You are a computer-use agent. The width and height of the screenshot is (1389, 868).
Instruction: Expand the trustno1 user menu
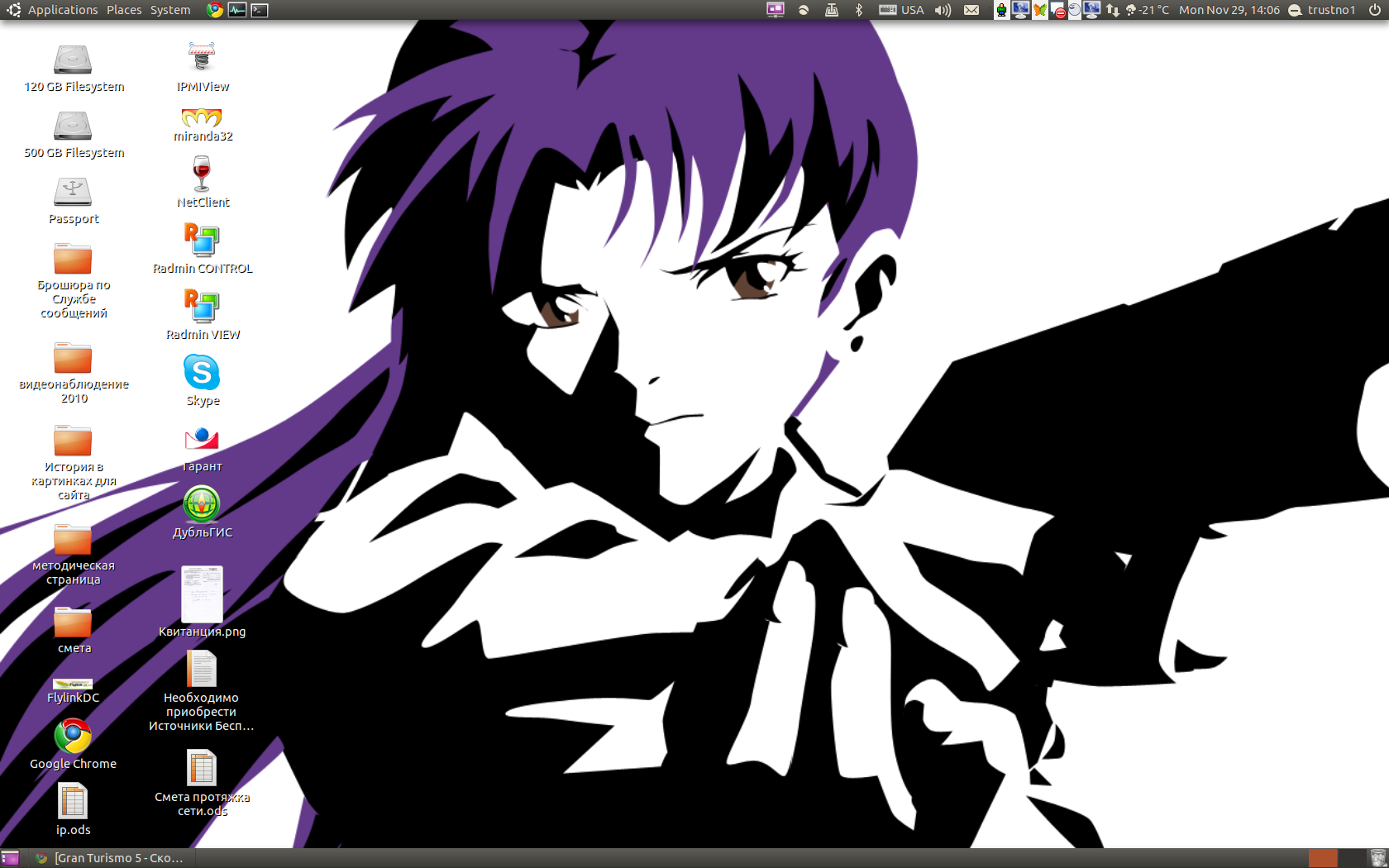click(1322, 10)
